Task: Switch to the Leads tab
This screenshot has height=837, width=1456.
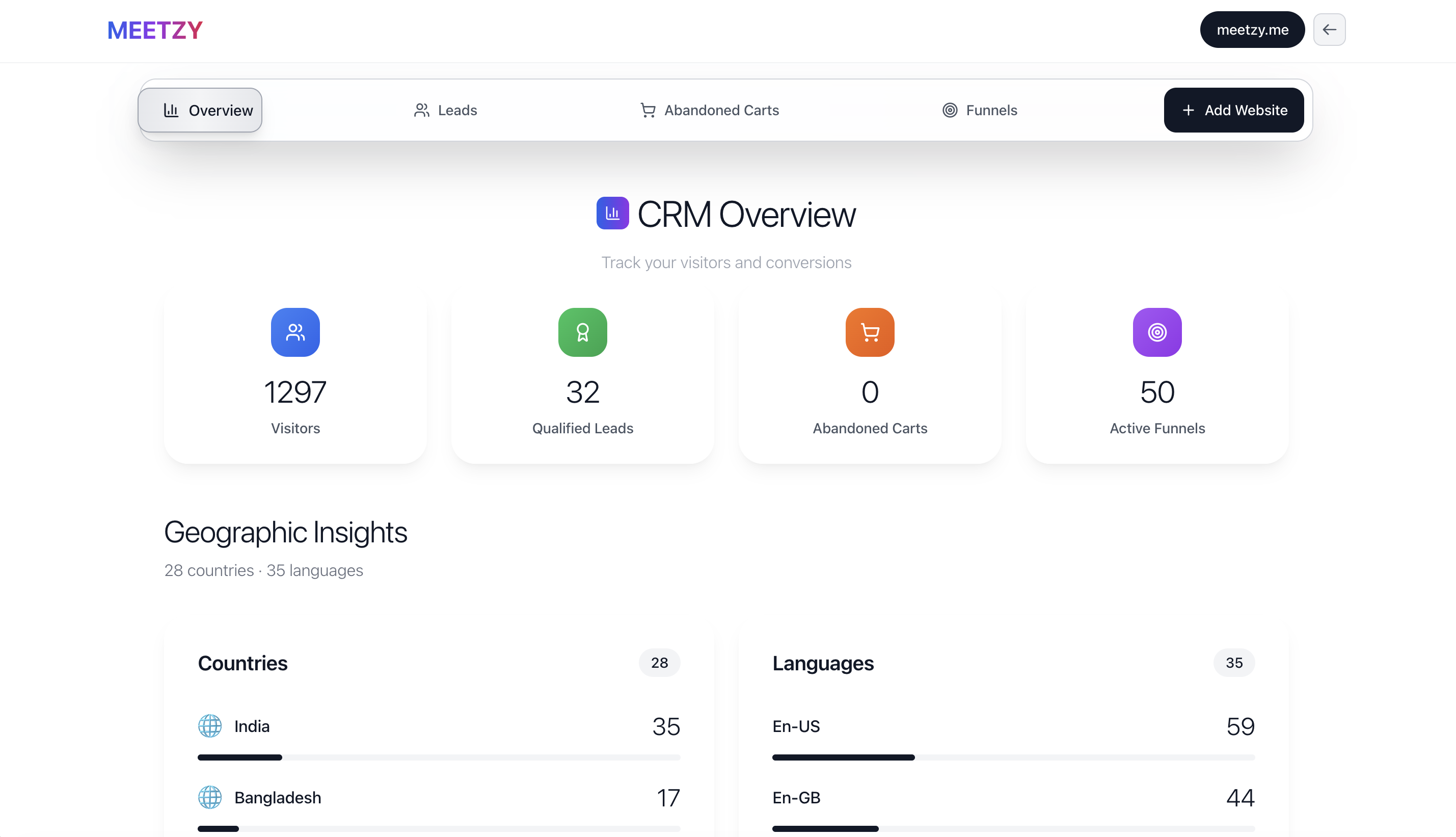Action: (x=445, y=111)
